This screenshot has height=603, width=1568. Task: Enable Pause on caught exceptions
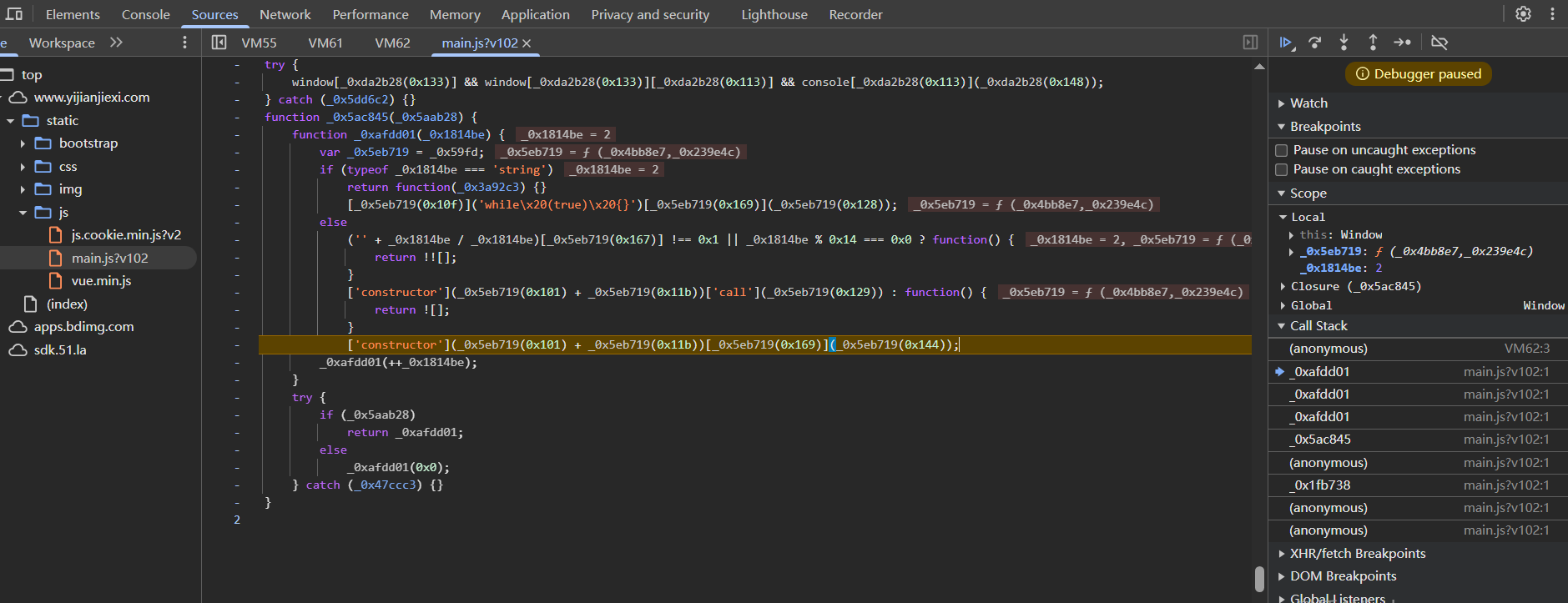[1282, 169]
